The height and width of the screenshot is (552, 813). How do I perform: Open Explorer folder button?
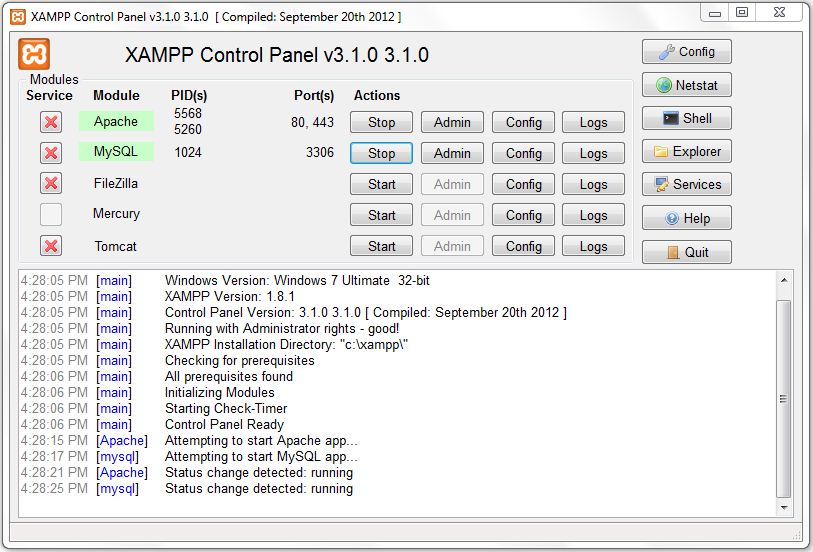coord(686,151)
